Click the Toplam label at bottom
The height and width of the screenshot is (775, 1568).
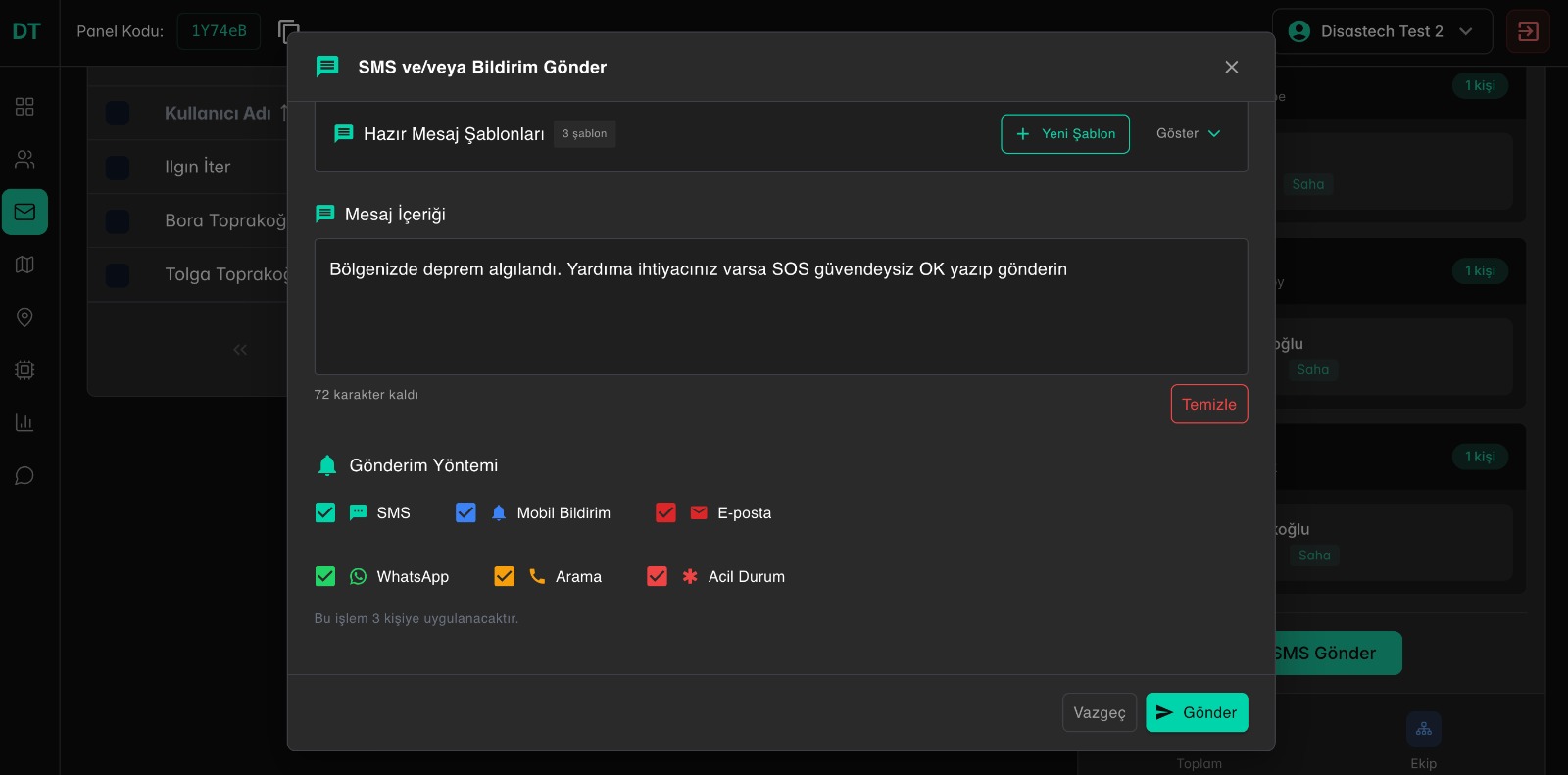click(1200, 764)
